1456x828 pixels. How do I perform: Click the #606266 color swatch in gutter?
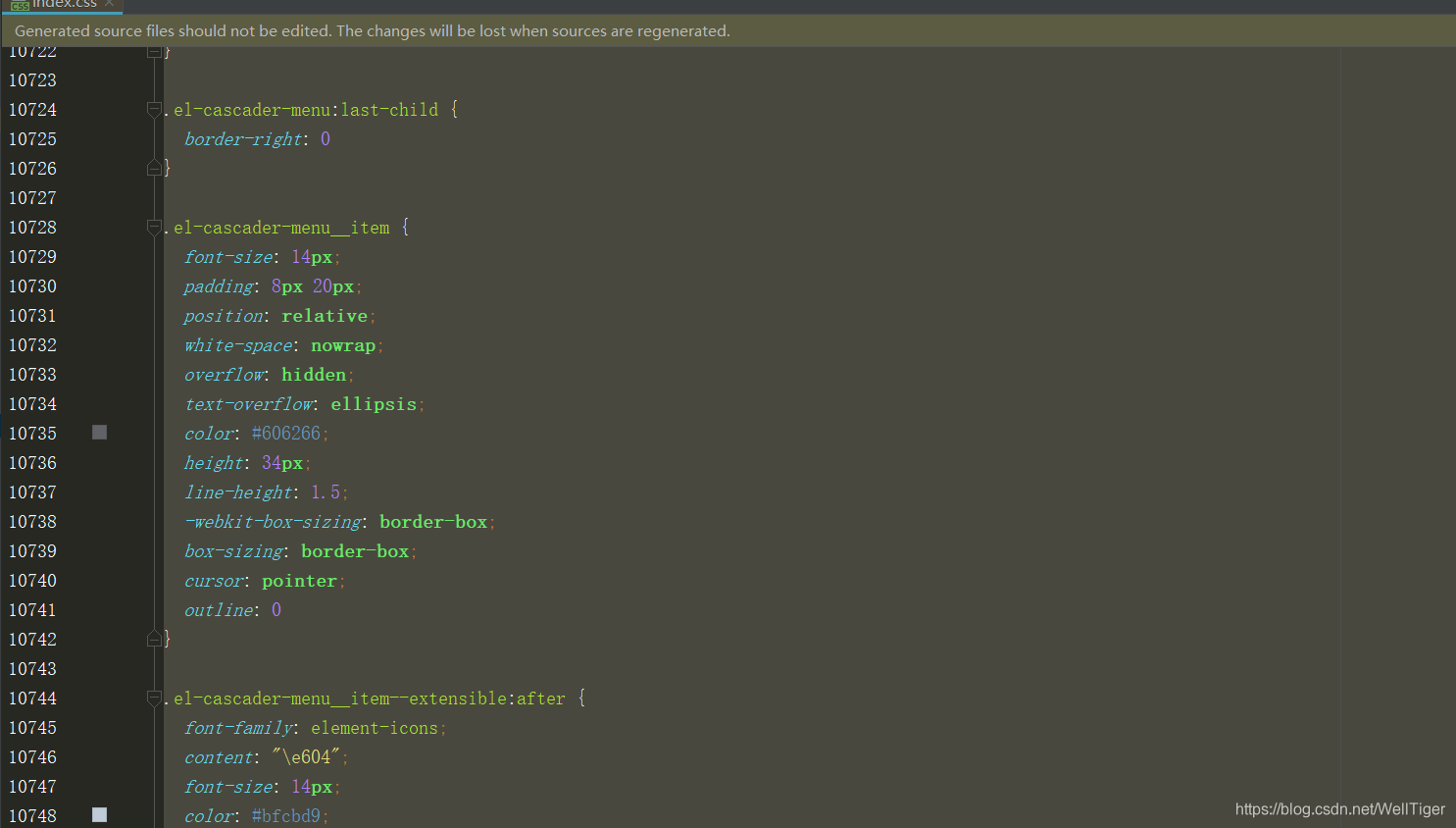point(99,433)
